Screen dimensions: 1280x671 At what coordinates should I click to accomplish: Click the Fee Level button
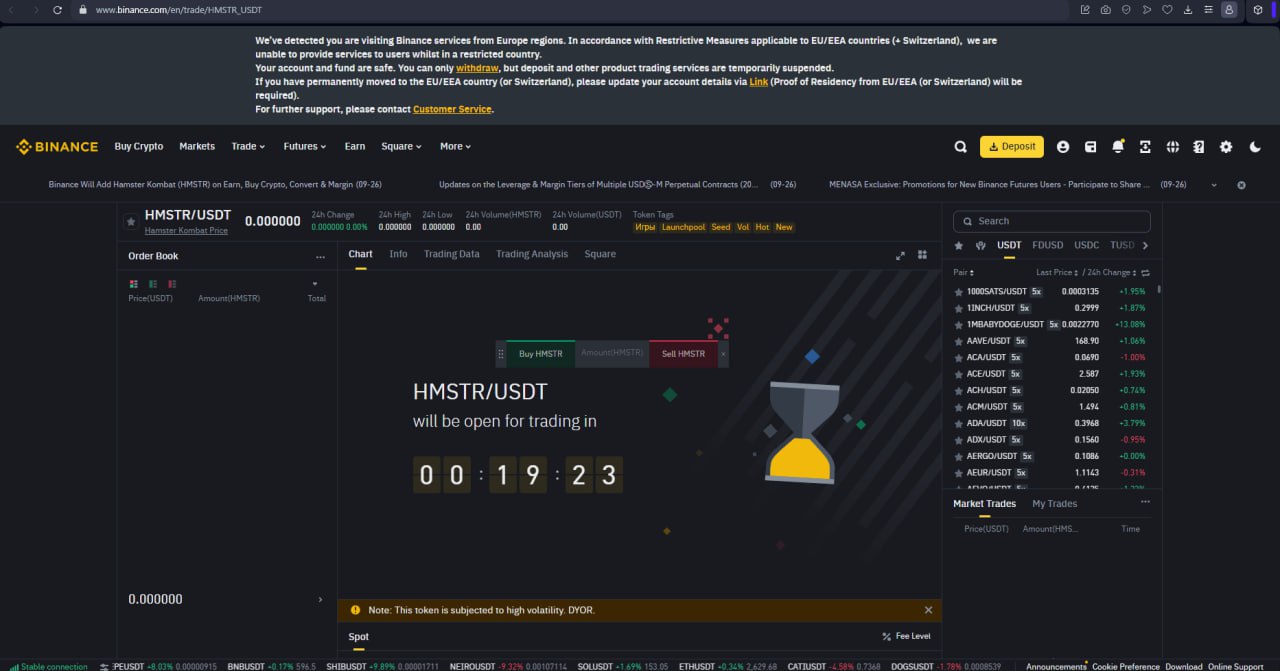point(906,636)
